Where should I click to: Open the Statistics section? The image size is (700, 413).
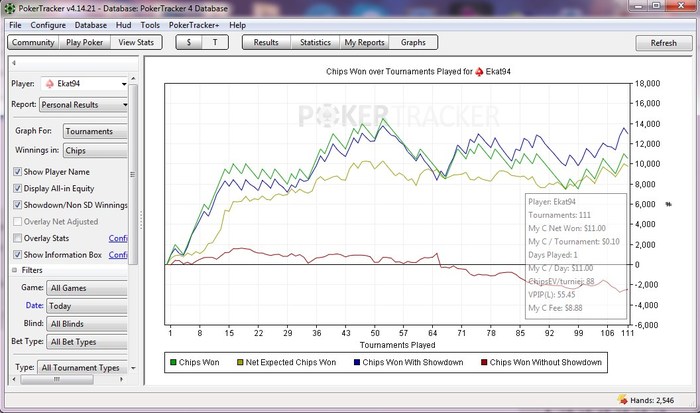click(x=315, y=42)
